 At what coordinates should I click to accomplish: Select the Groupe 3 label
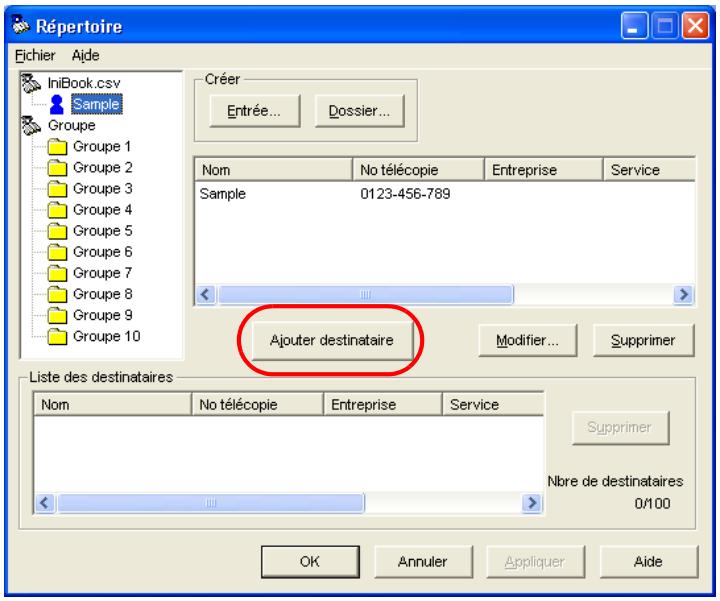tap(102, 189)
